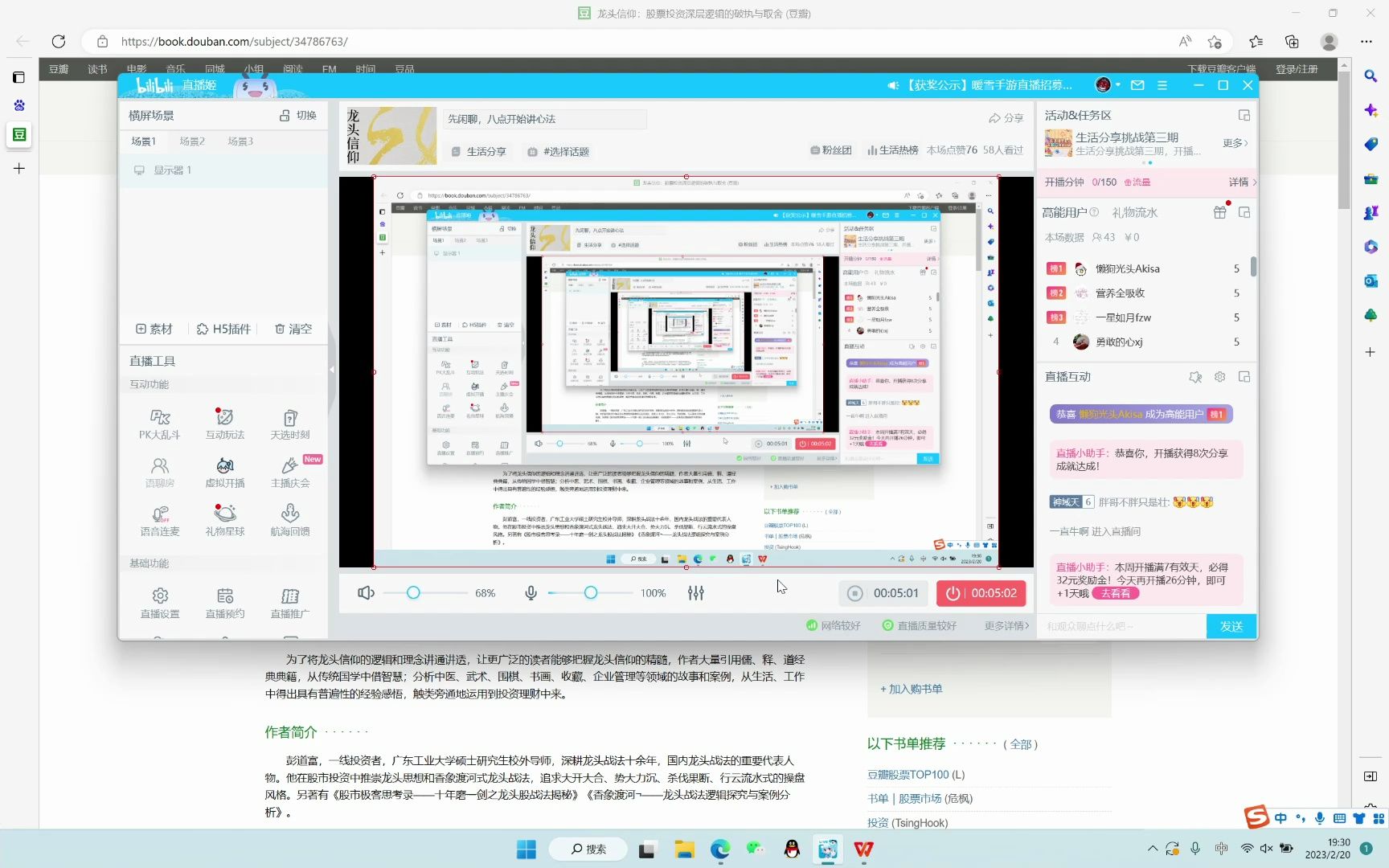The image size is (1389, 868).
Task: Open the gift box icon with red dot
Action: (1220, 212)
